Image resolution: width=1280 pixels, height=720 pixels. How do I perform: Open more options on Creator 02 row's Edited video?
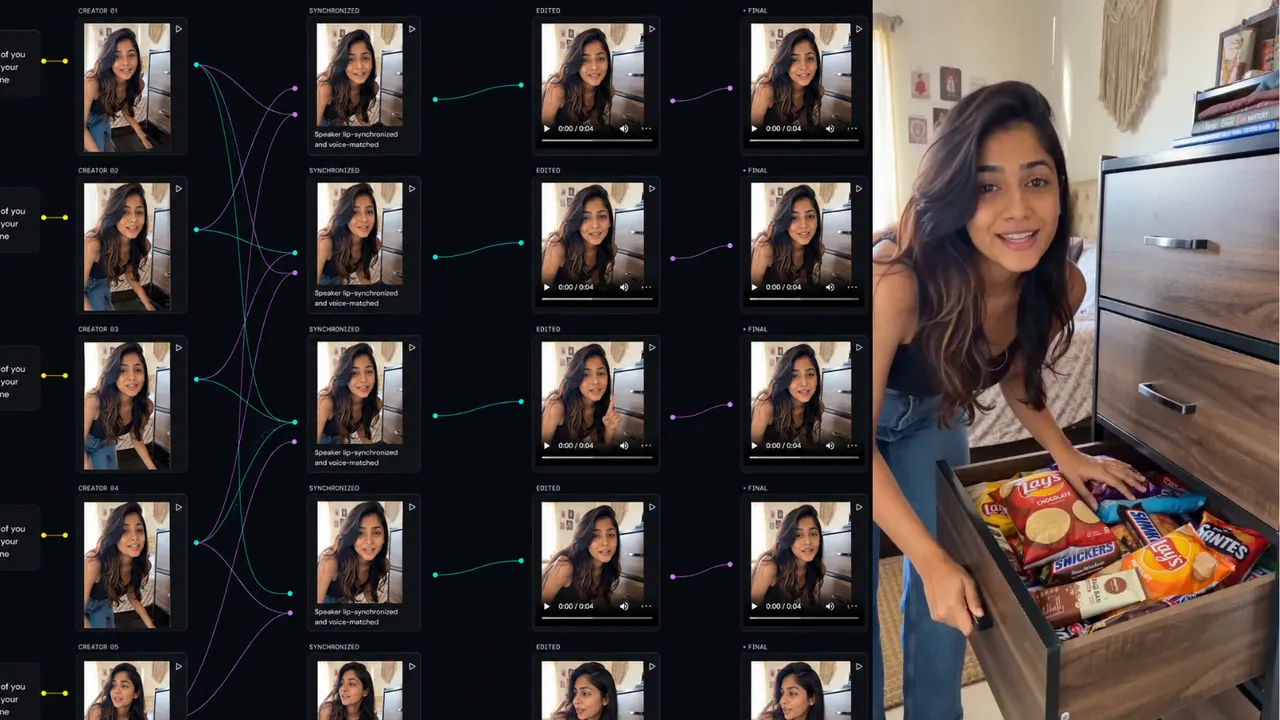pos(646,287)
